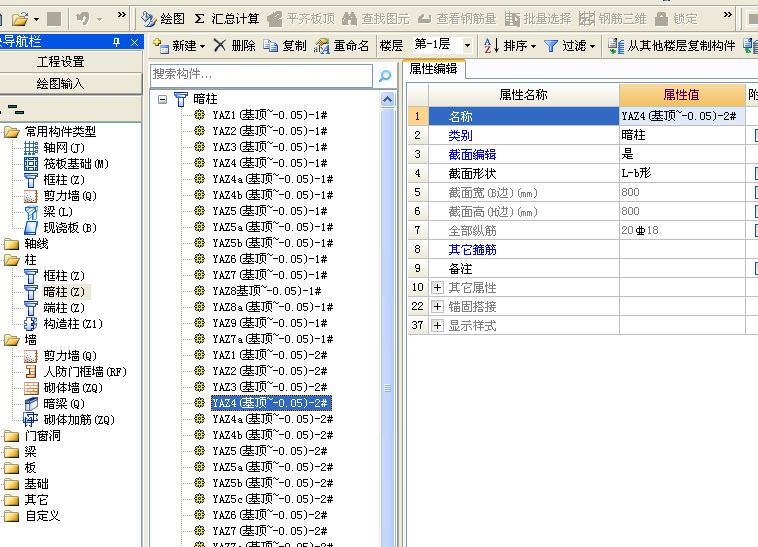Click the 平齐板顶 toolbar button
Viewport: 758px width, 547px height.
click(301, 19)
